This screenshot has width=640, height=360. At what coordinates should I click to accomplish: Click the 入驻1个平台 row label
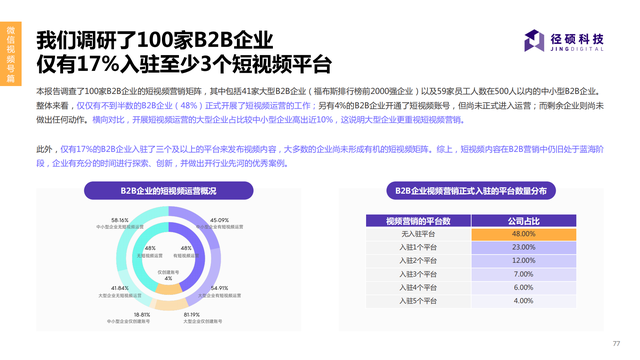(x=418, y=247)
